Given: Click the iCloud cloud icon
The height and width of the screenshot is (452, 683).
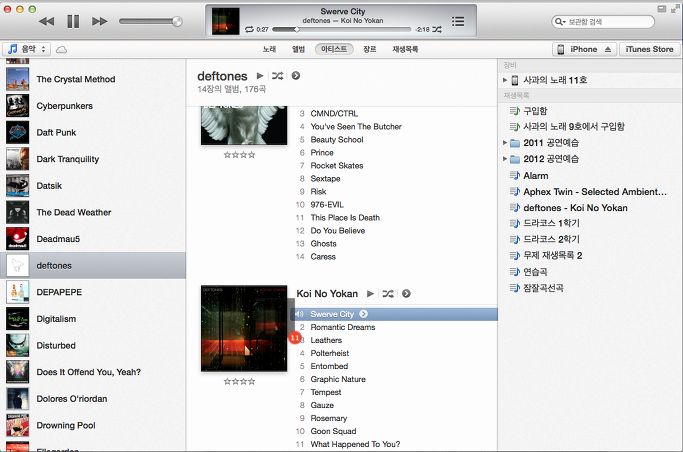Looking at the screenshot, I should 61,50.
